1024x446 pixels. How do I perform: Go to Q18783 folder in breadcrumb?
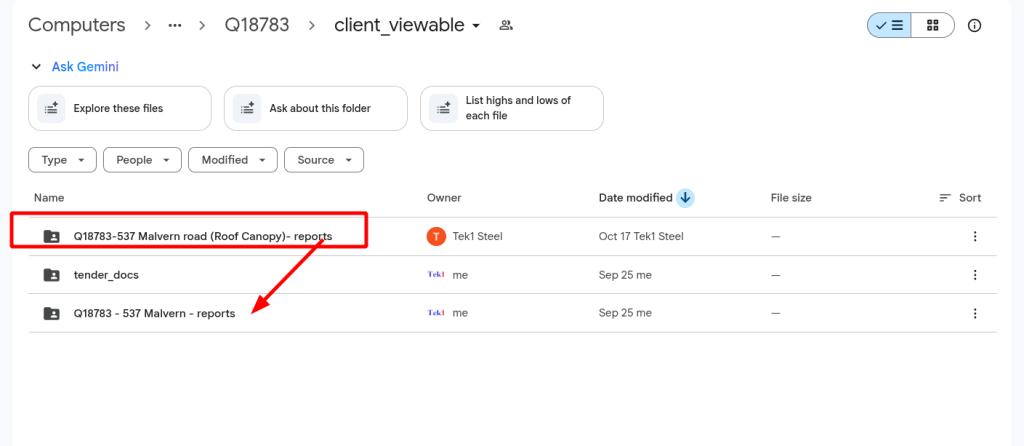[x=257, y=25]
